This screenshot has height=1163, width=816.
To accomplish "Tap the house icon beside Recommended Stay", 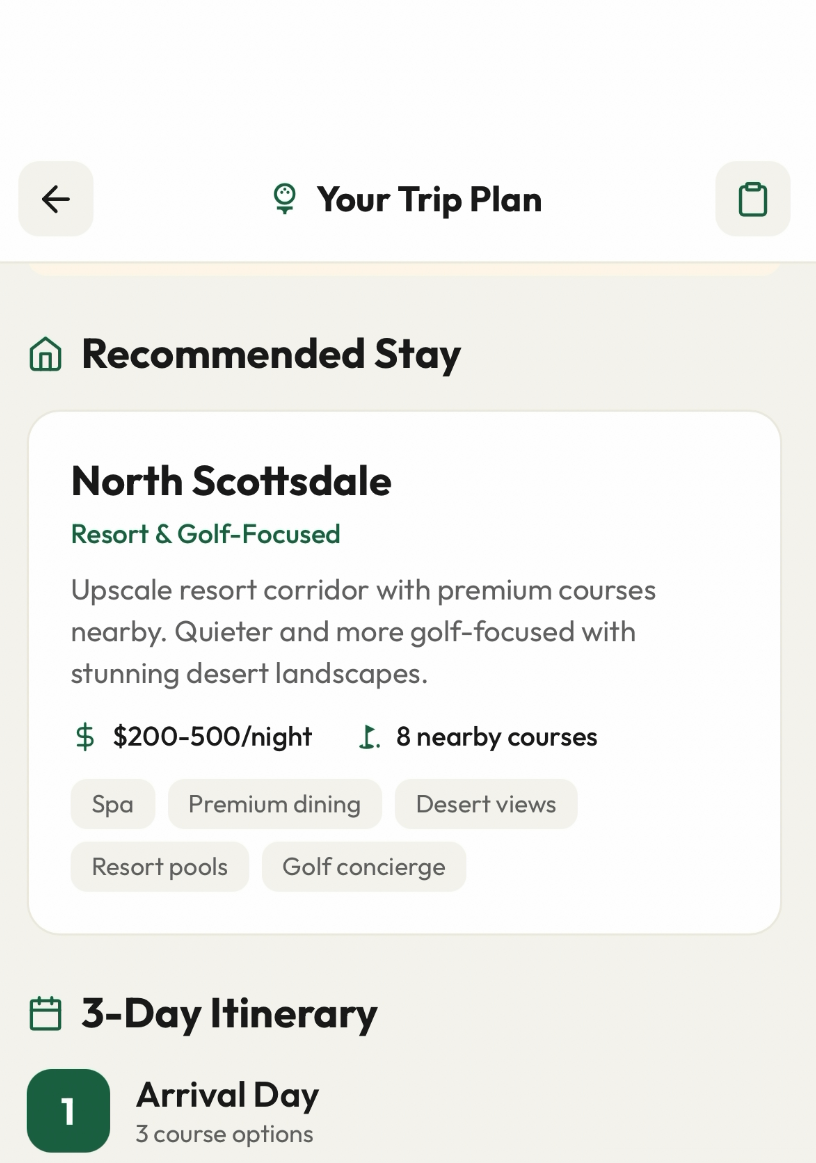I will point(46,354).
